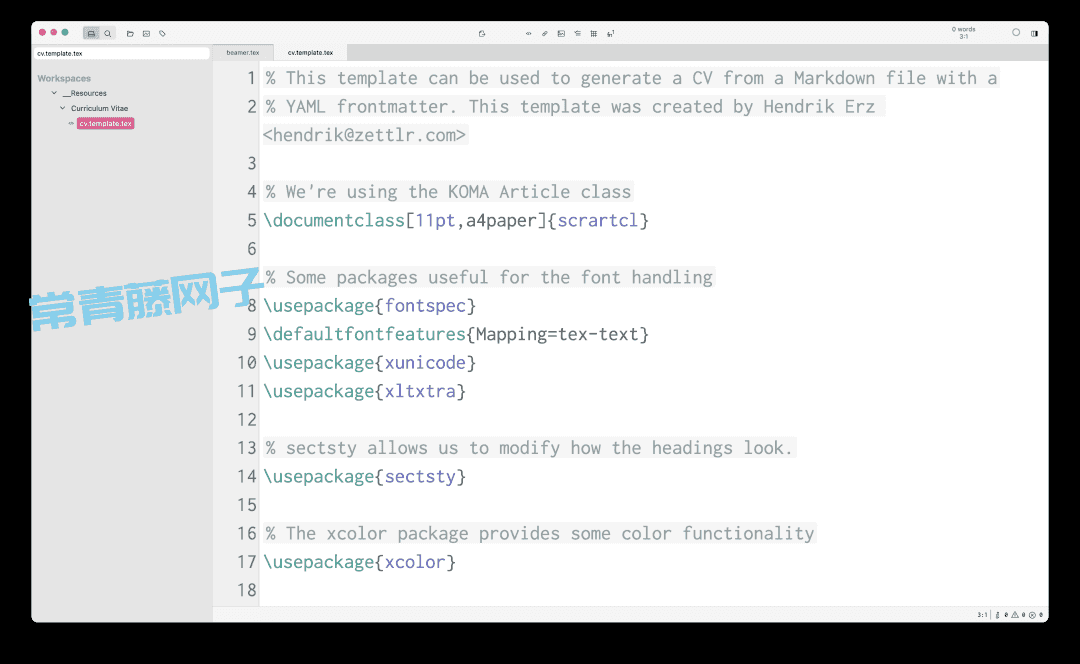The width and height of the screenshot is (1080, 664).
Task: Click the KOMA Article class comment
Action: pos(448,192)
